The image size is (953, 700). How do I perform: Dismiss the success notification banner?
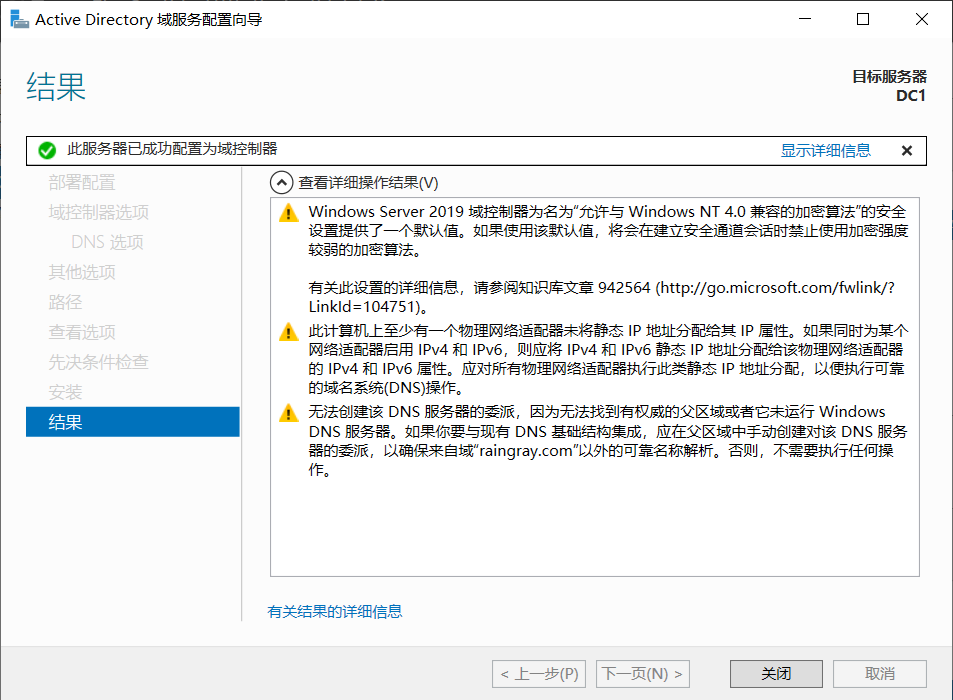(x=906, y=151)
